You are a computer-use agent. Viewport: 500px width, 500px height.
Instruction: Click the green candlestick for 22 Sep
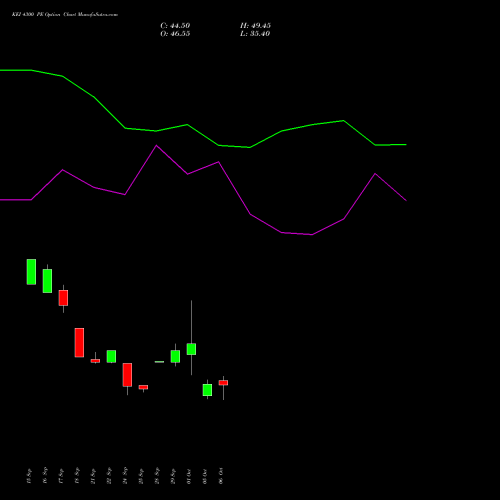pos(111,356)
